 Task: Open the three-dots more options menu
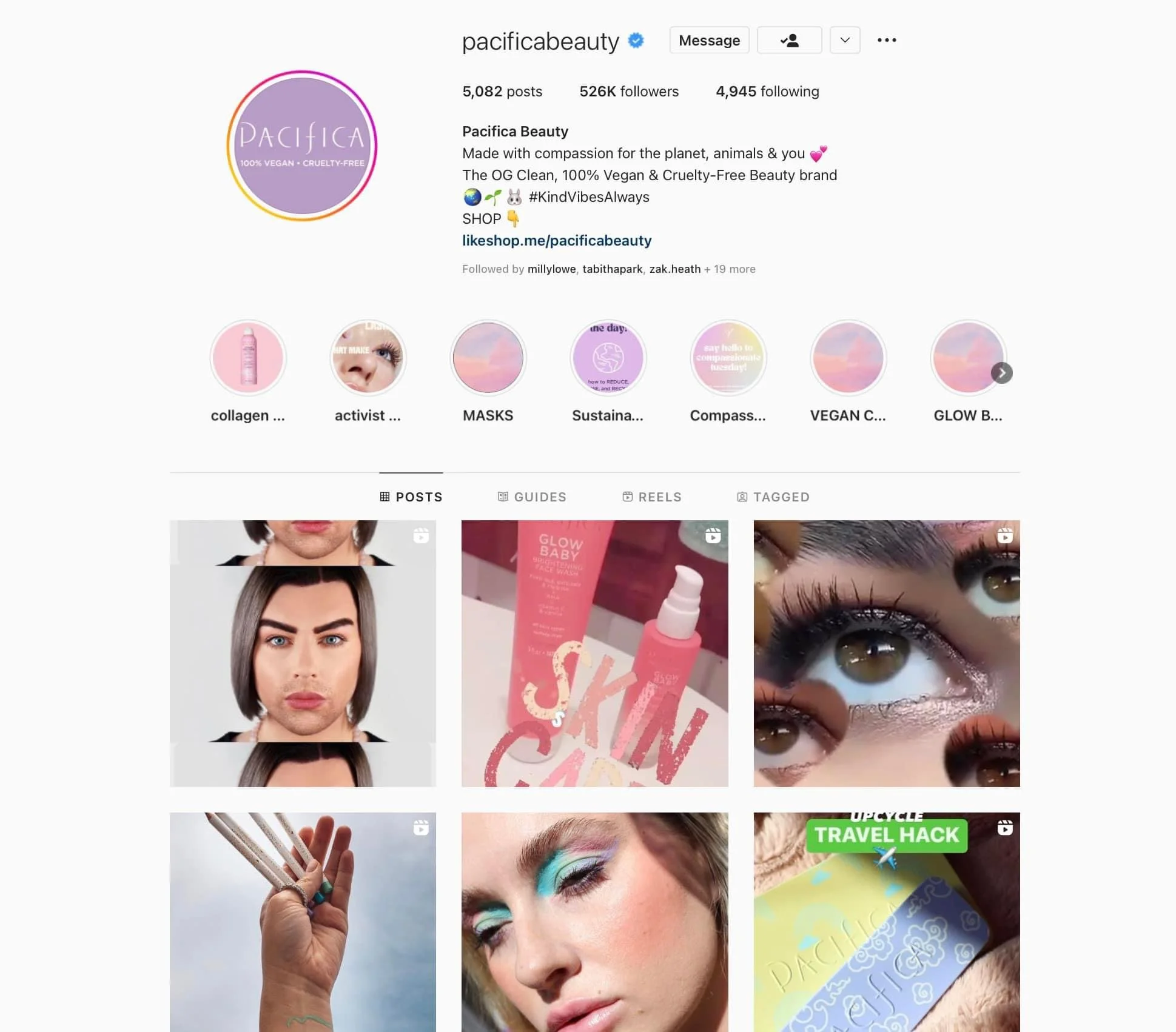pos(886,40)
